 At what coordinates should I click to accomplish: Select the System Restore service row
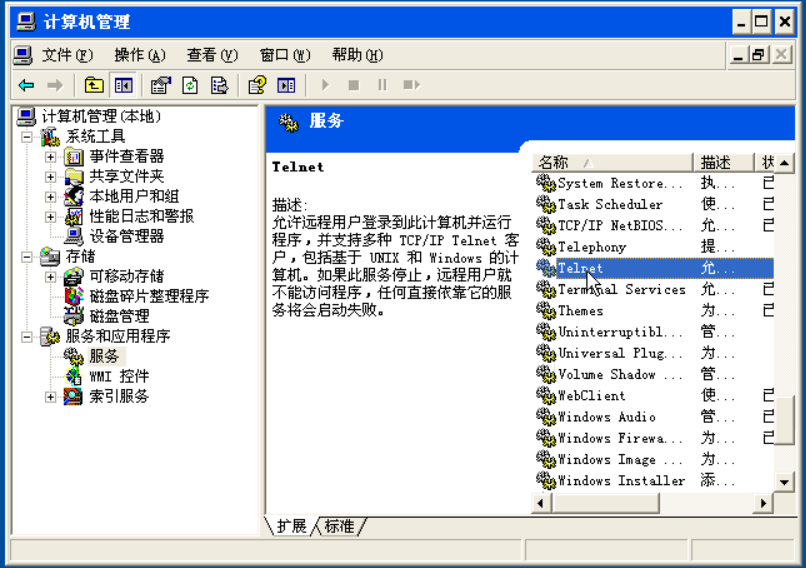click(653, 183)
